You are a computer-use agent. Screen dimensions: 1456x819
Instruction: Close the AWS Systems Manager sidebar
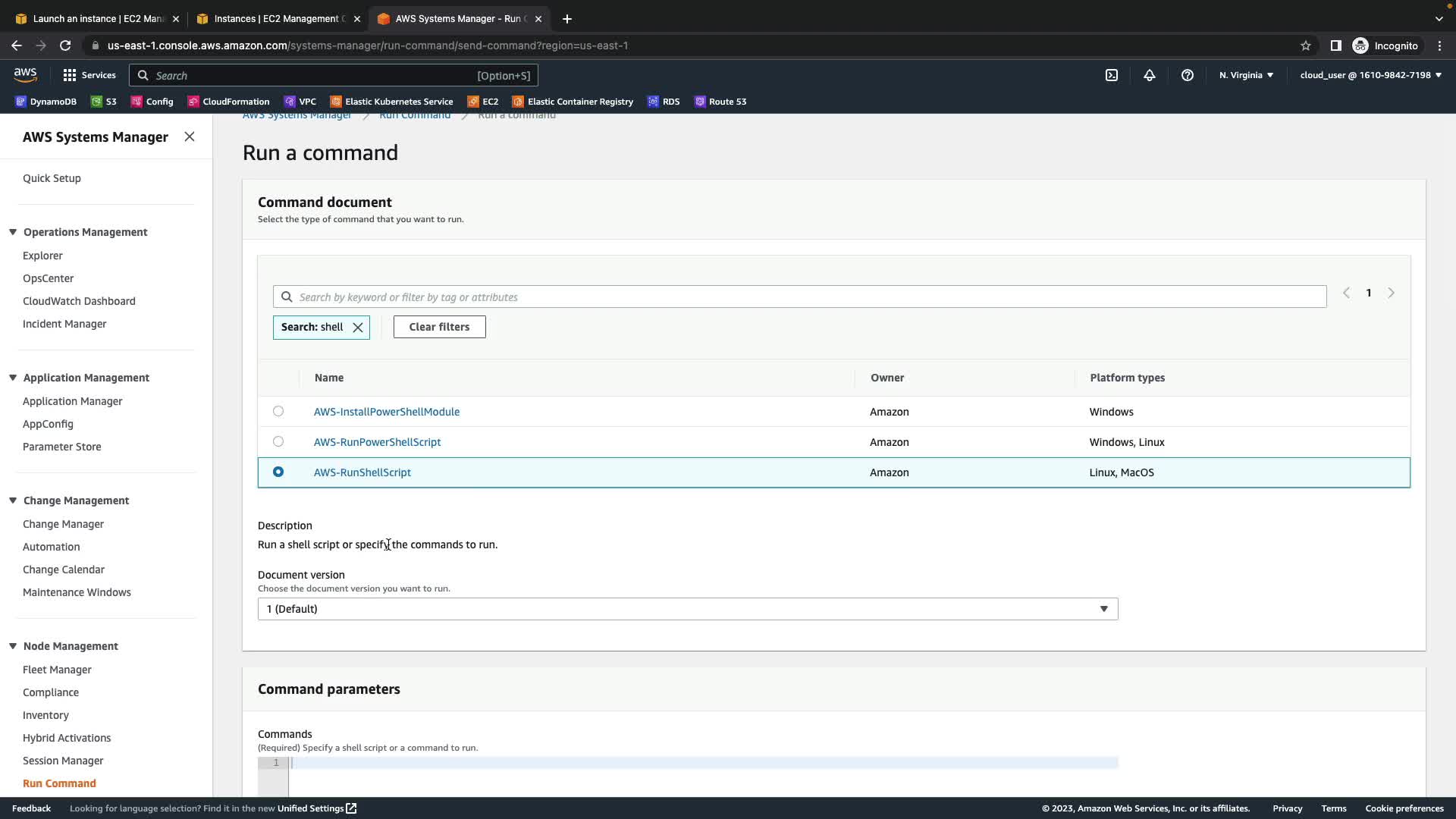pyautogui.click(x=190, y=136)
